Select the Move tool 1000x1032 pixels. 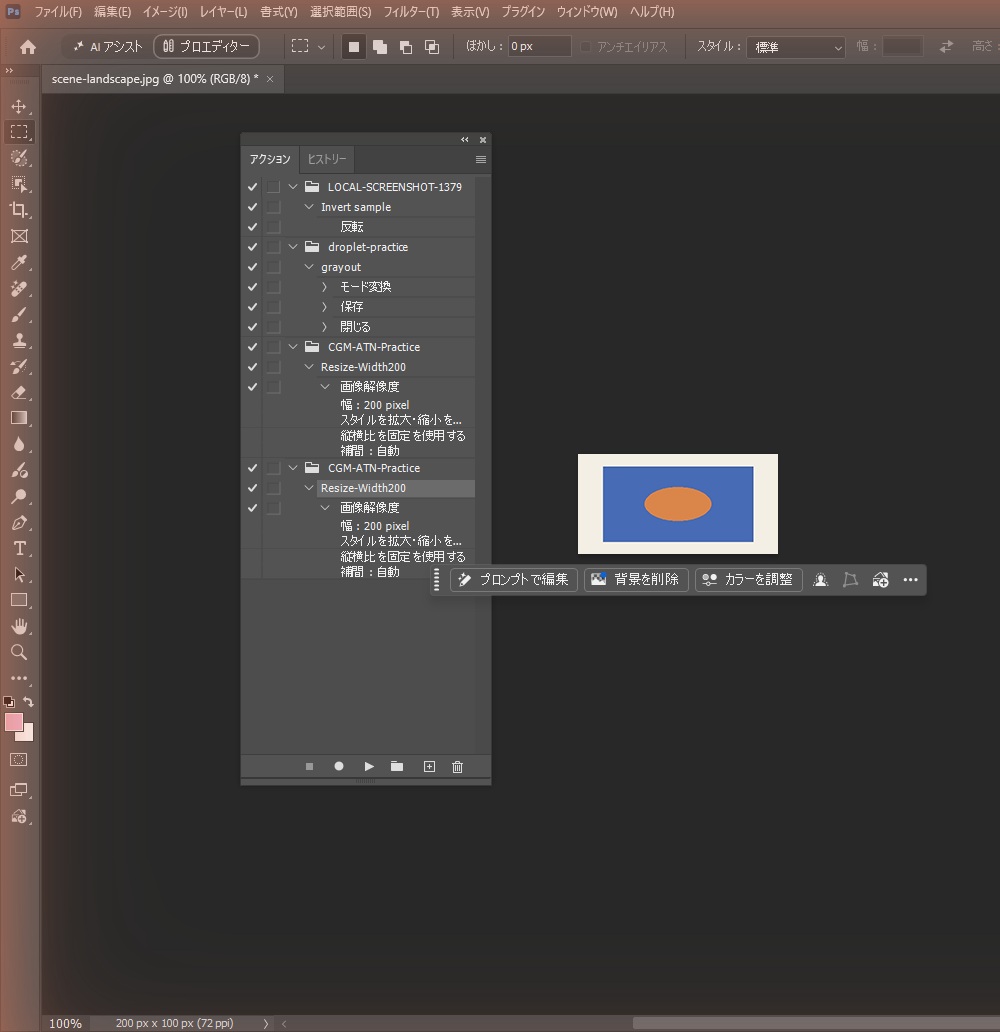click(x=19, y=107)
